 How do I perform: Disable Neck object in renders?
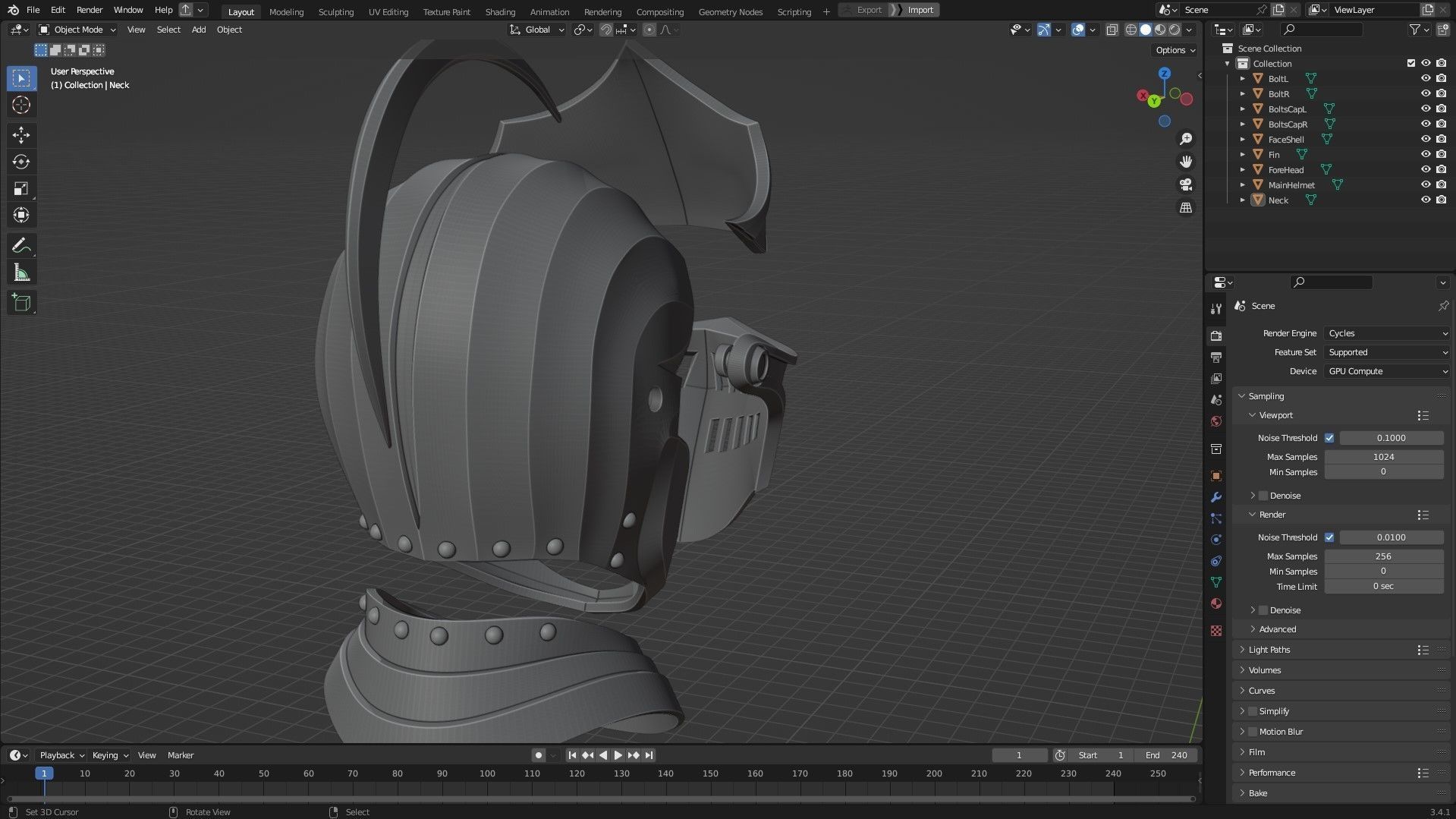tap(1441, 200)
